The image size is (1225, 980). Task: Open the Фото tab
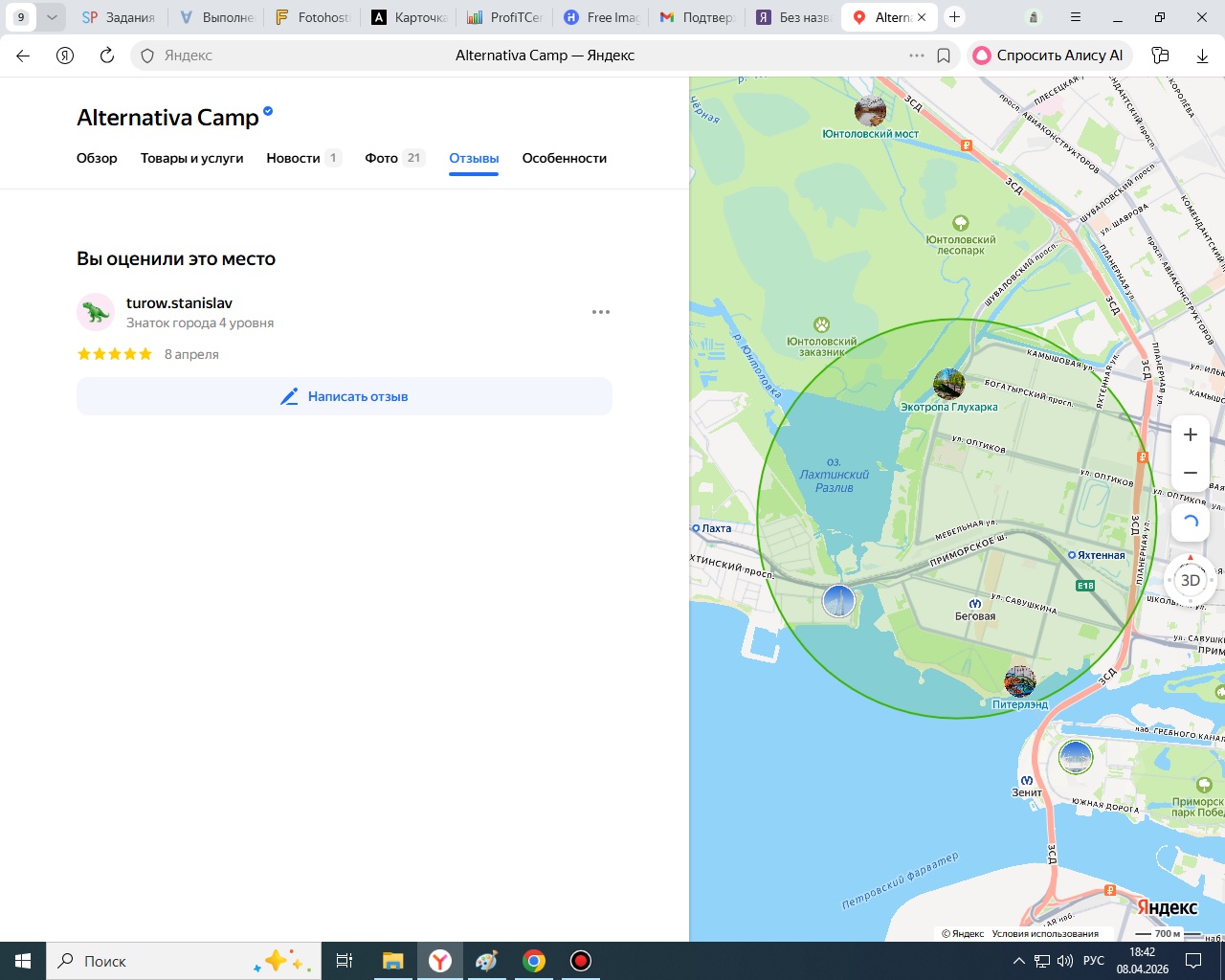(x=382, y=158)
